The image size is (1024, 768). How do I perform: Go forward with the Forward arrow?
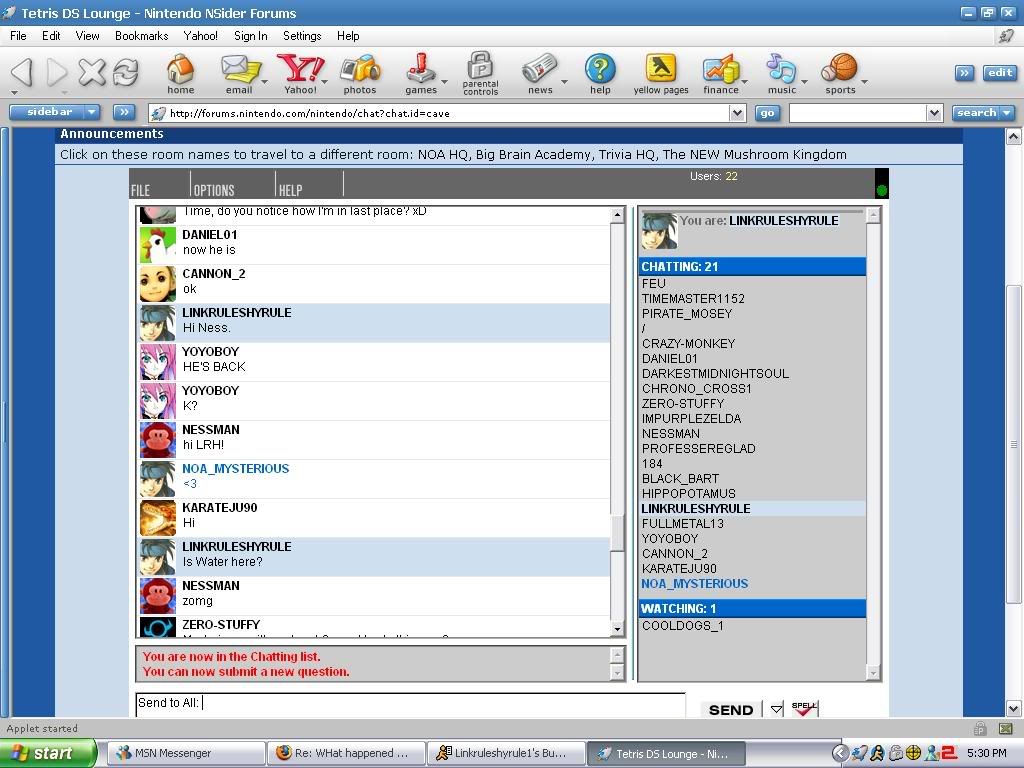pos(57,71)
